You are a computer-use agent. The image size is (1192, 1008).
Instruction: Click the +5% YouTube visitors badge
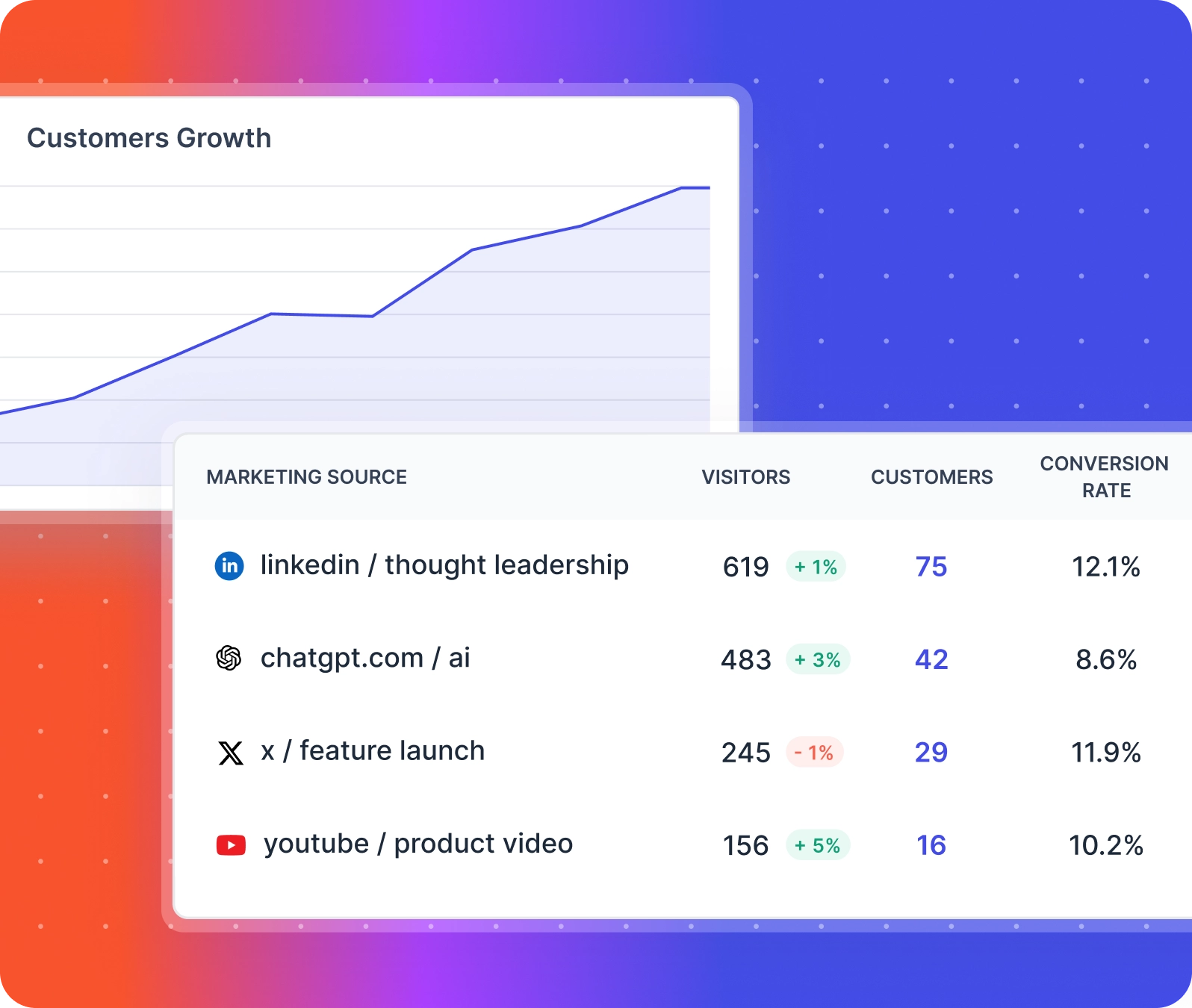[818, 846]
